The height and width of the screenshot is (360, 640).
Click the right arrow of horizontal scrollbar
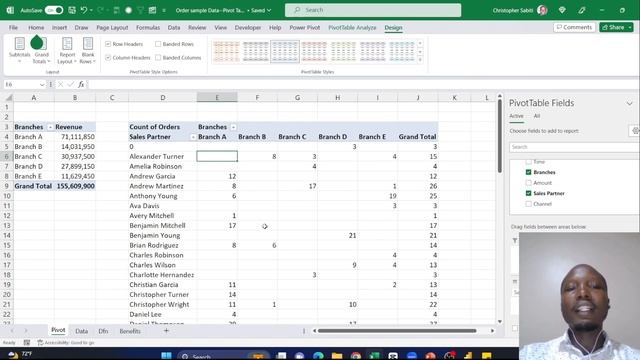coord(492,331)
